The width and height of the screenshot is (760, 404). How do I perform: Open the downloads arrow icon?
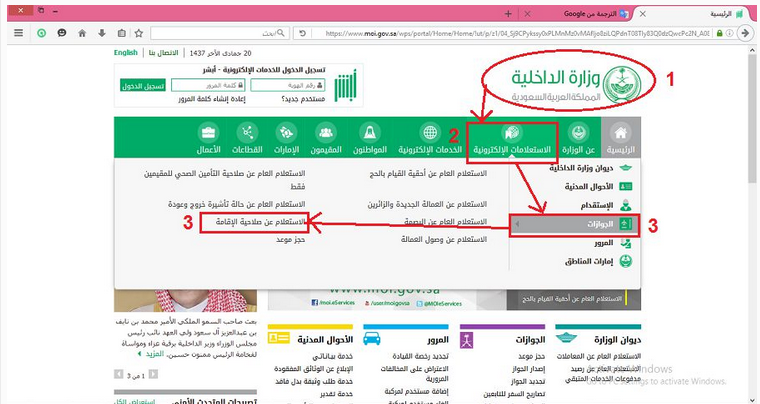102,33
